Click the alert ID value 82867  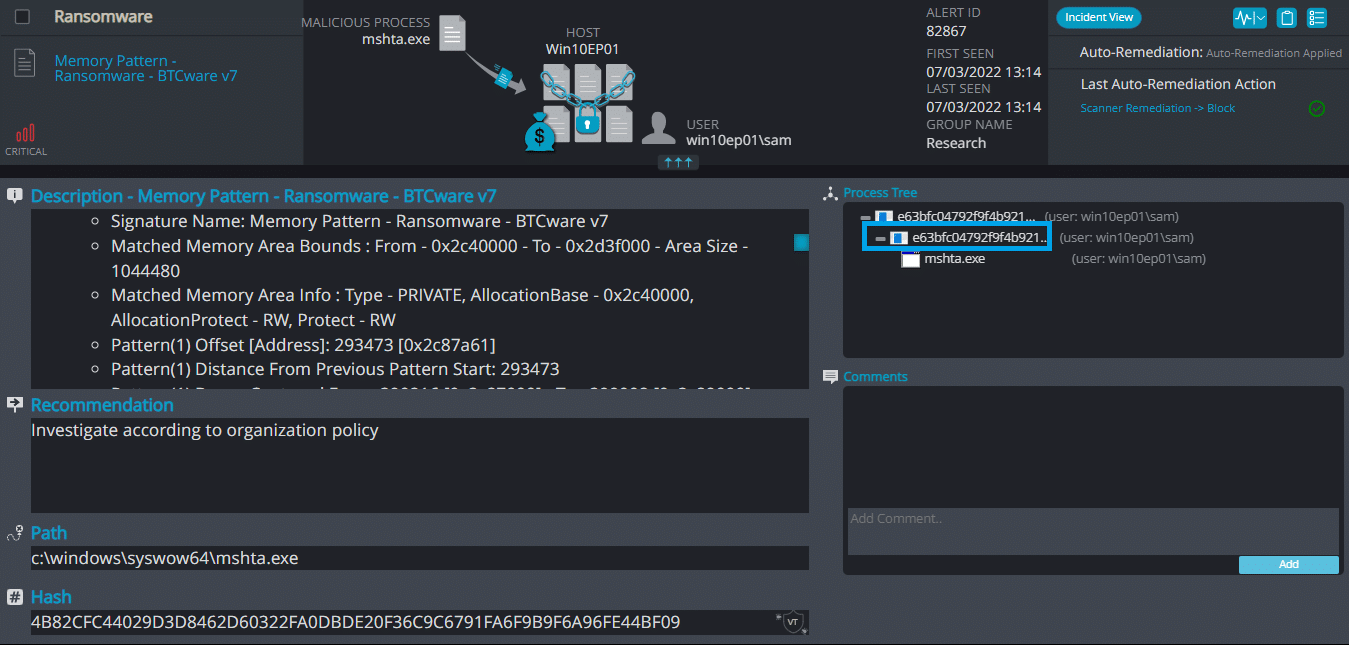pos(948,32)
